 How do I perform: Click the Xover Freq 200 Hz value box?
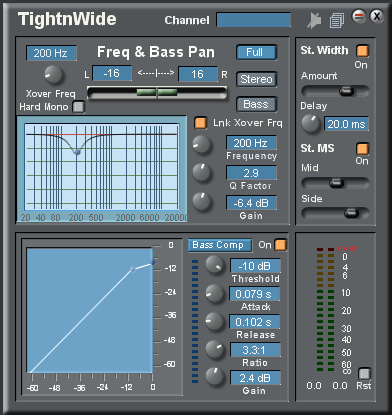[x=51, y=53]
